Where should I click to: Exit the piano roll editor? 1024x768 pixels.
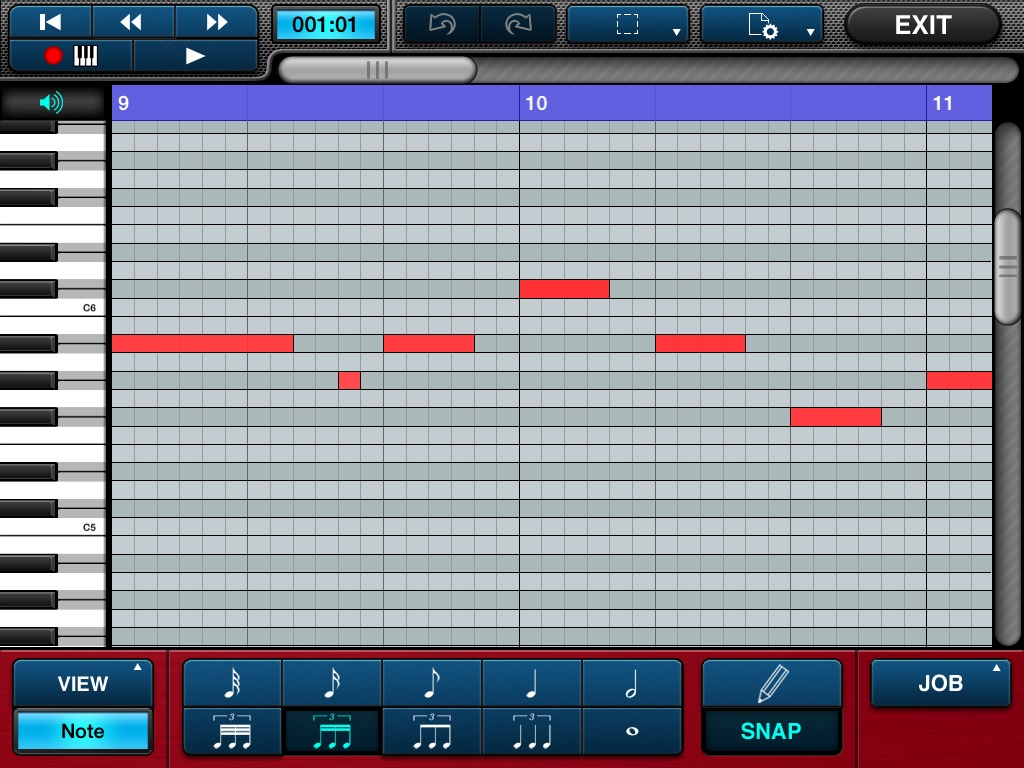(923, 25)
